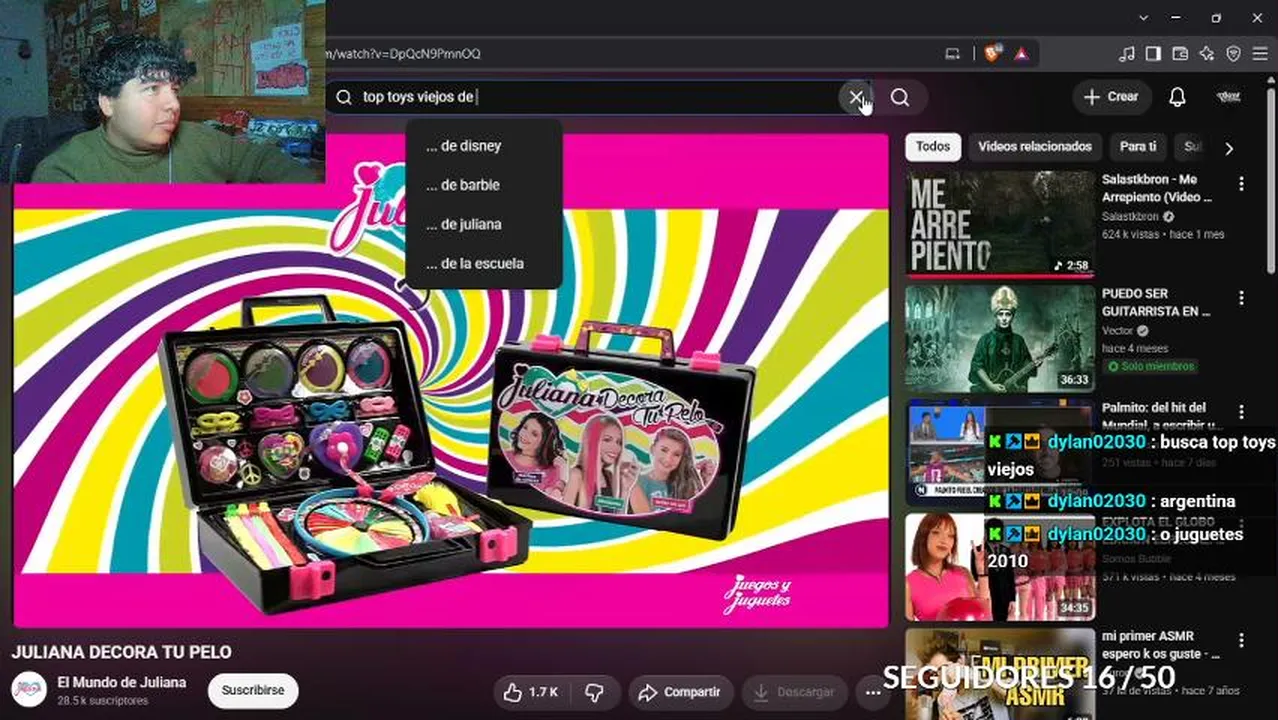1278x720 pixels.
Task: Open the account avatar menu
Action: (1228, 97)
